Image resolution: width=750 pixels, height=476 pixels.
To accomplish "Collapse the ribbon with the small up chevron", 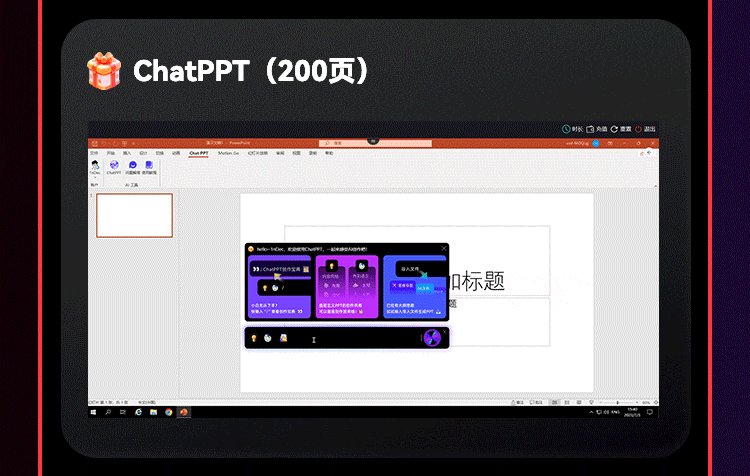I will [655, 186].
